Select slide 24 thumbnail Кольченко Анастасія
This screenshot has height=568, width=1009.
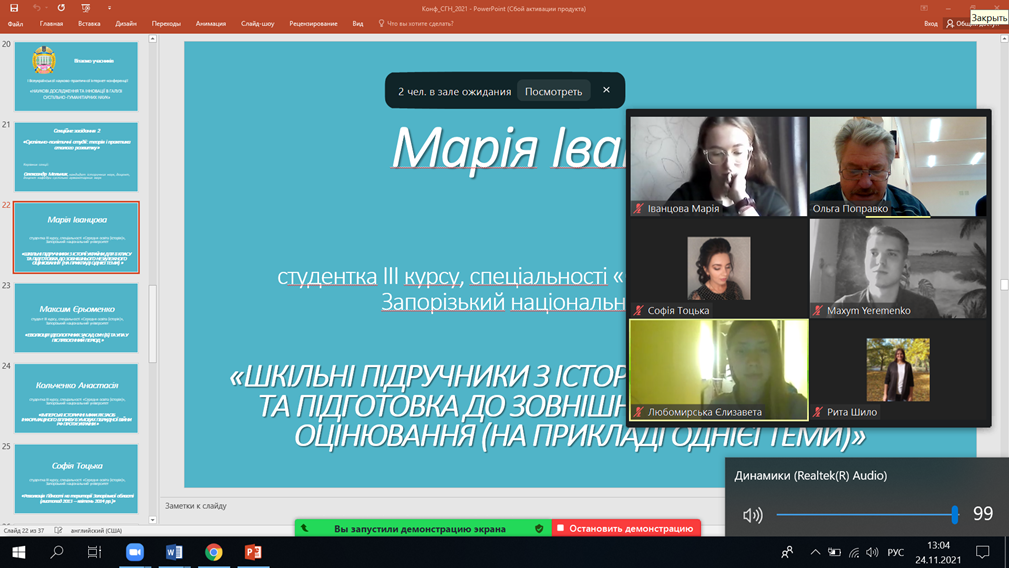click(76, 398)
